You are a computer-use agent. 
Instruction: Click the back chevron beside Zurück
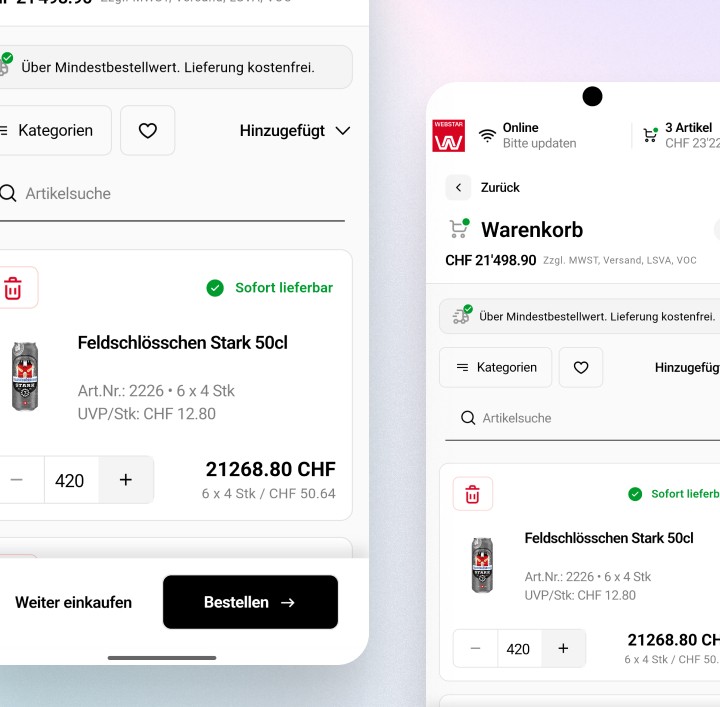(x=458, y=187)
